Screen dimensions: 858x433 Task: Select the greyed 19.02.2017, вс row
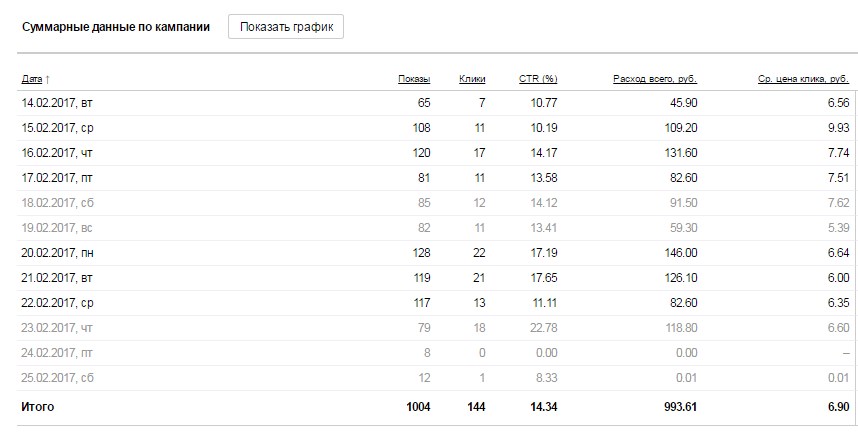tap(56, 228)
